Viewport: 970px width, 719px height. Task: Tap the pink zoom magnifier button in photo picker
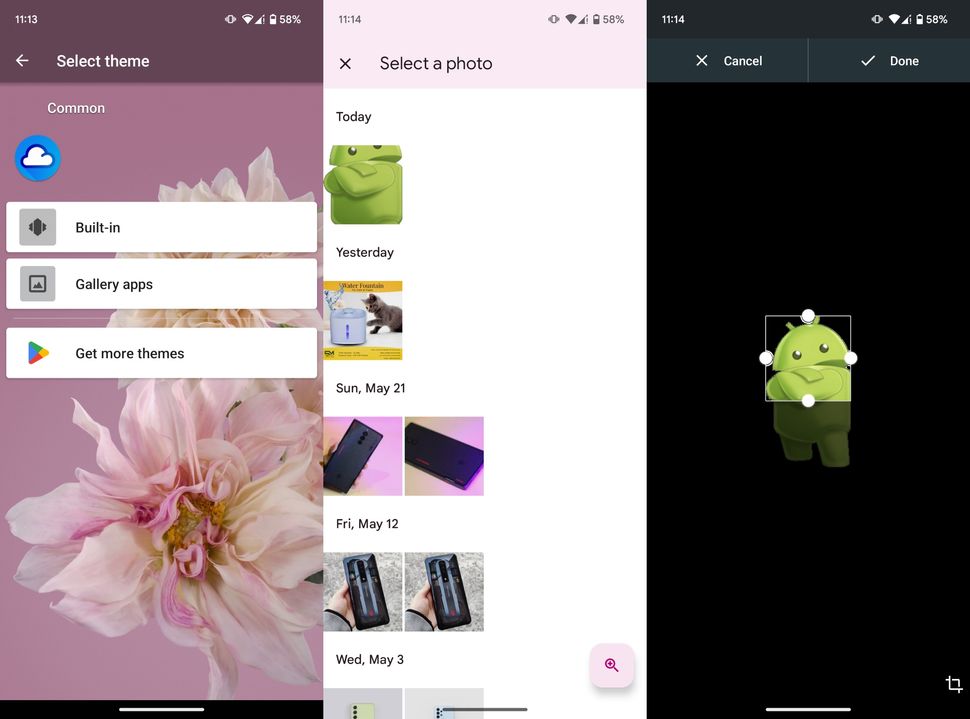click(x=612, y=665)
